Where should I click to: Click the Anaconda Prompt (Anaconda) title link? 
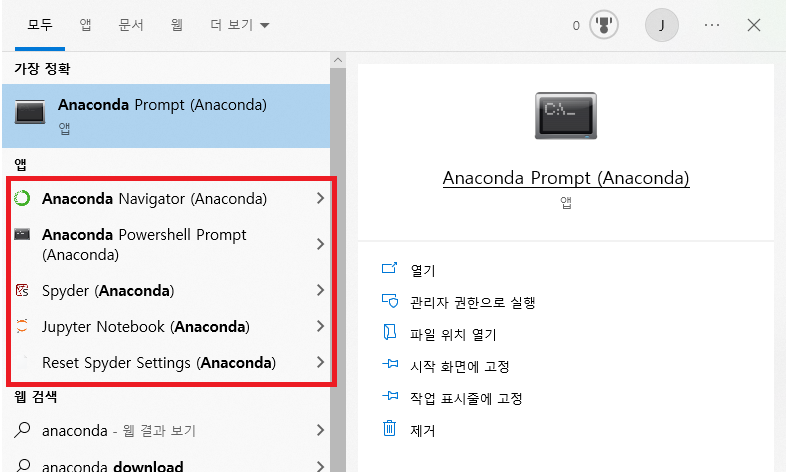pos(566,178)
